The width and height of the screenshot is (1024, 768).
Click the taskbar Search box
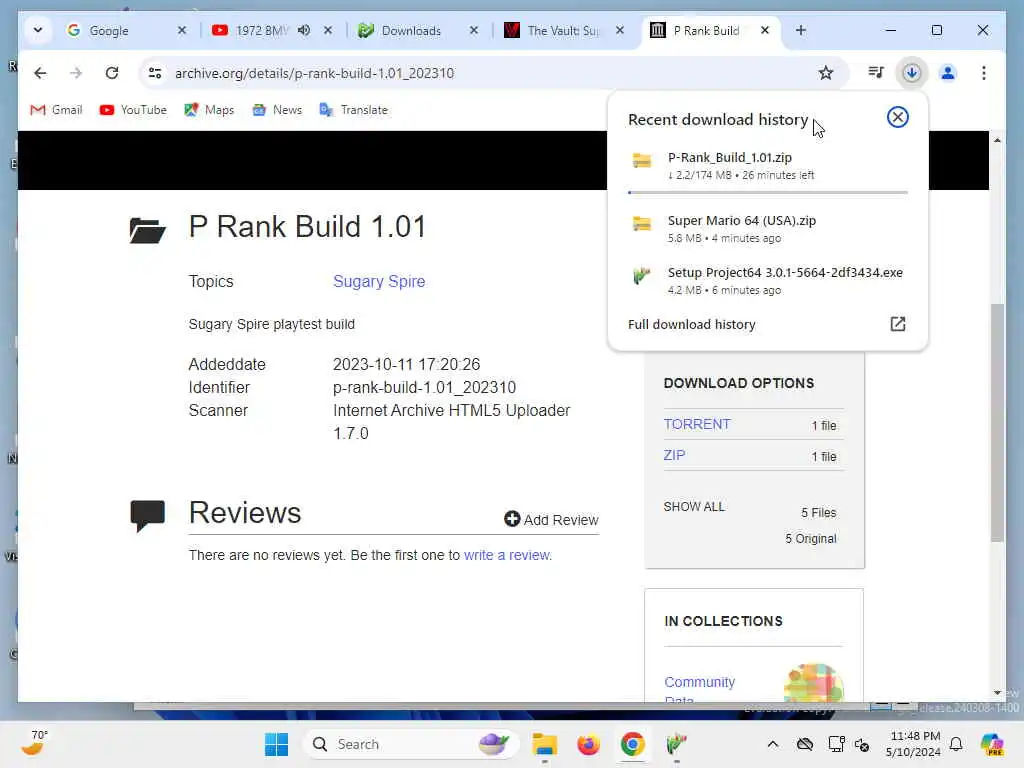point(410,744)
